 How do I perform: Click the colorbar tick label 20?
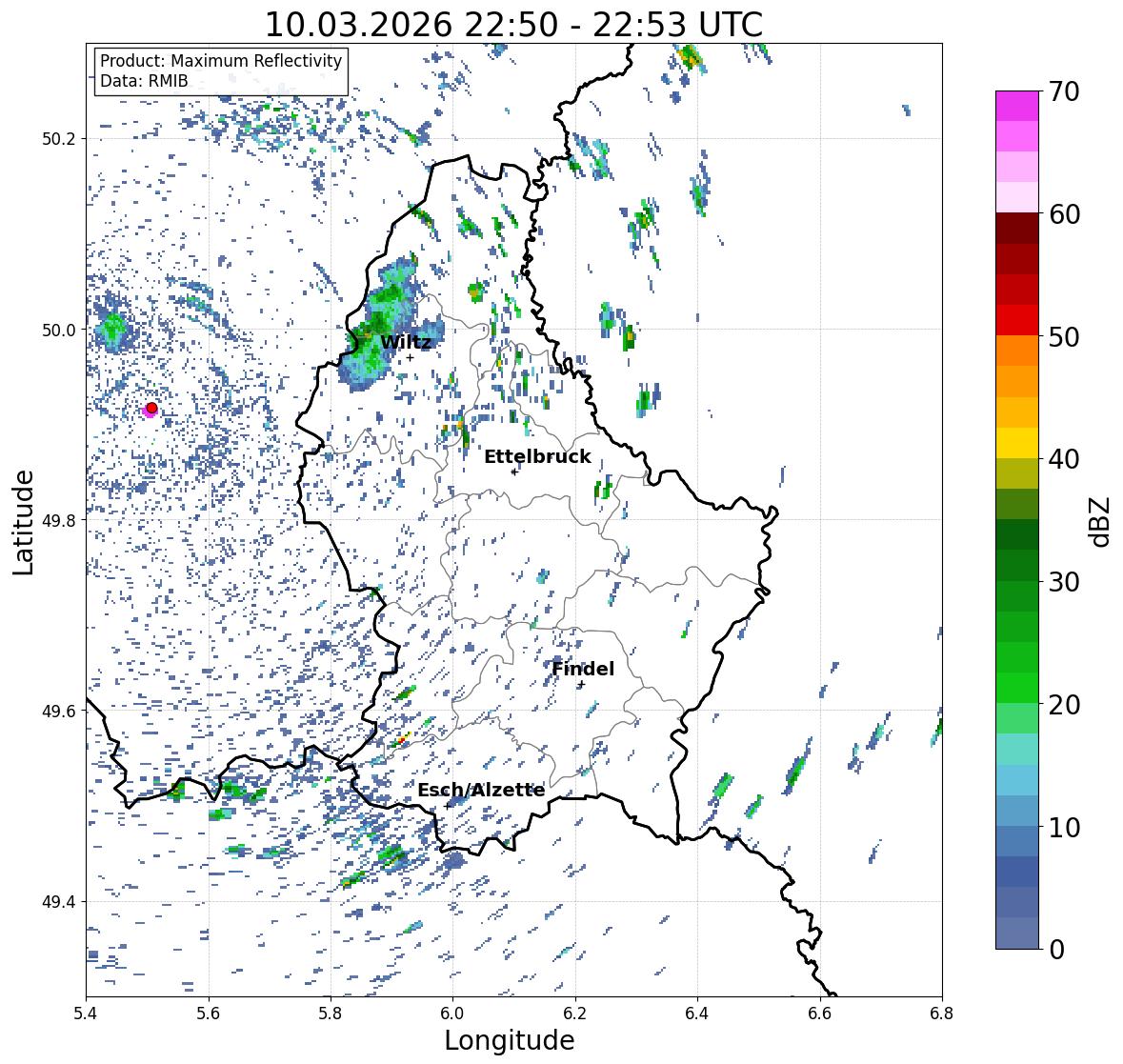(x=1064, y=705)
